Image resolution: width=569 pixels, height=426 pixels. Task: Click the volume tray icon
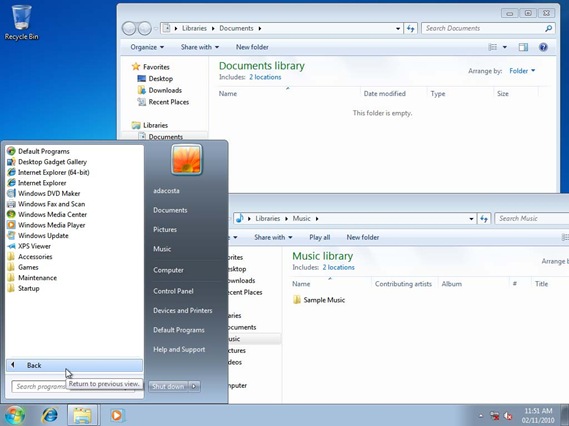pos(508,416)
